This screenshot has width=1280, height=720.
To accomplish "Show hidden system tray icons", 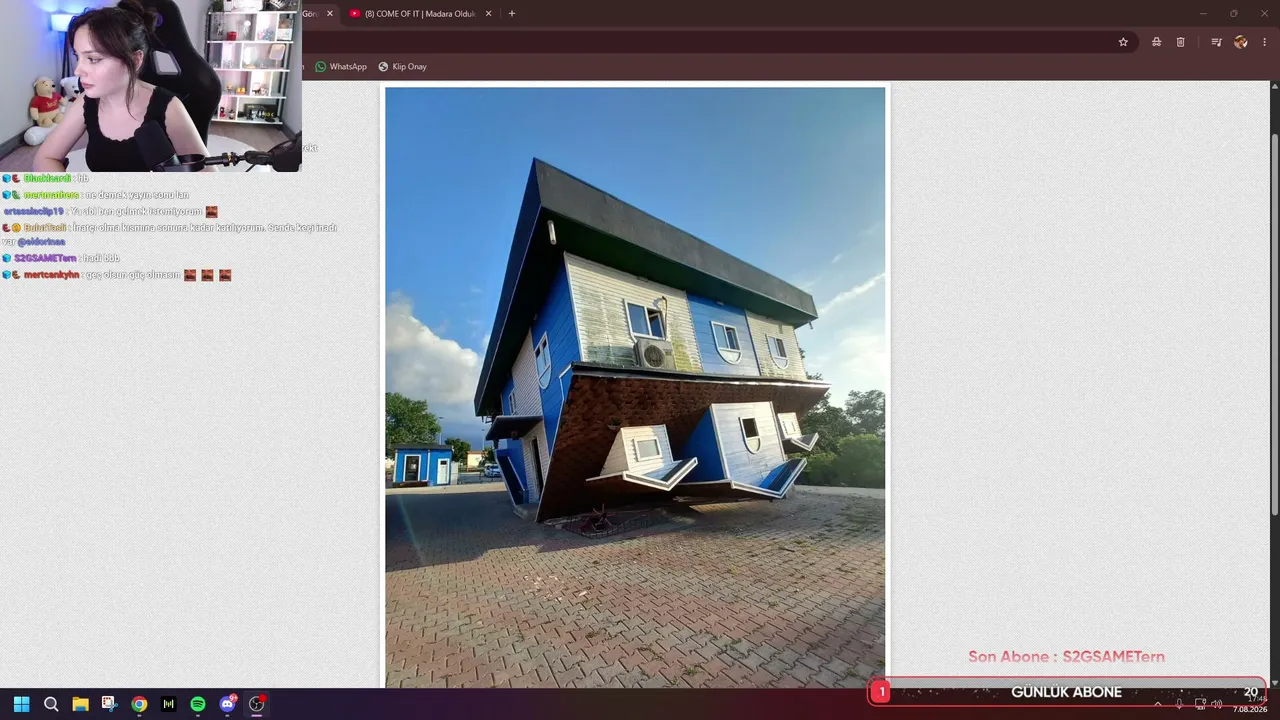I will click(1158, 704).
